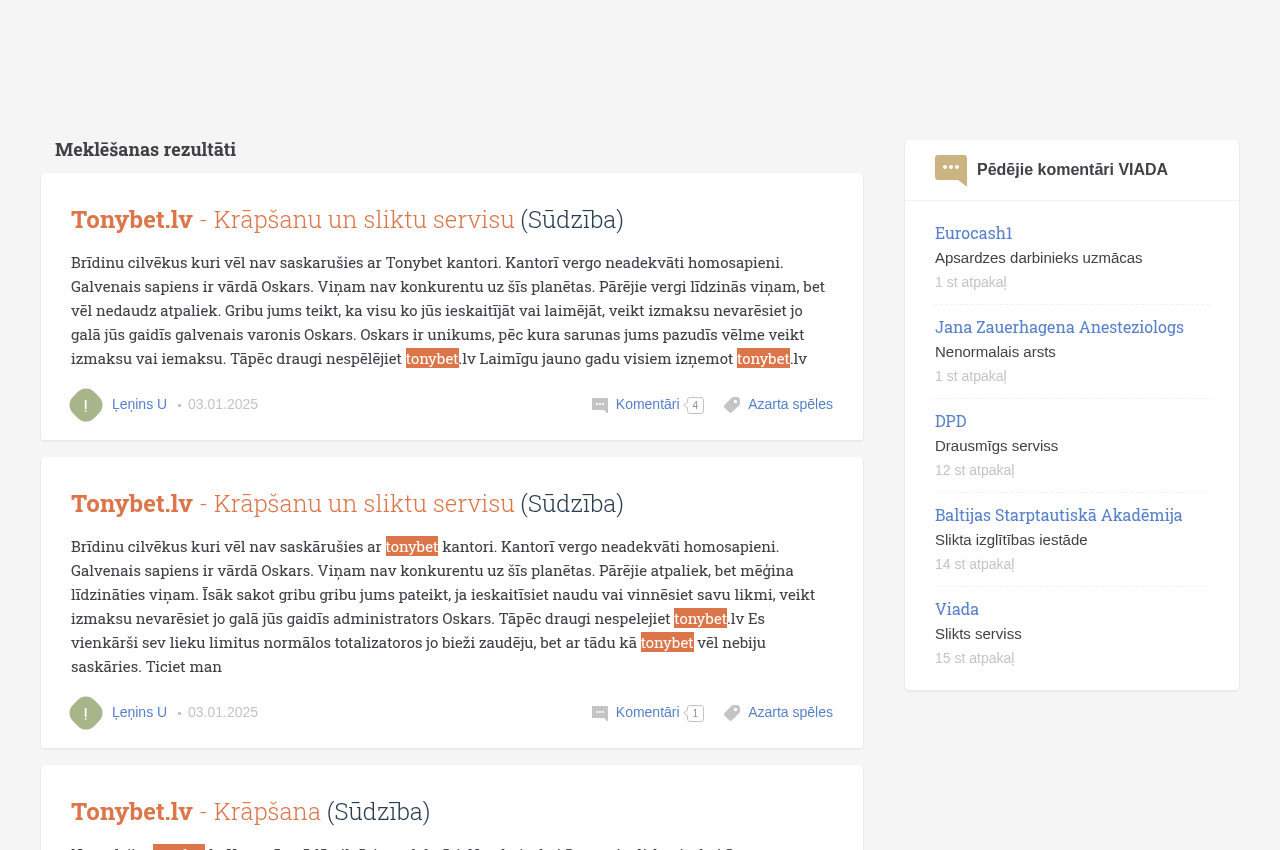Open second Tonybet.lv Krāpšanu un sliktu servisu complaint
Image resolution: width=1280 pixels, height=850 pixels.
tap(347, 503)
